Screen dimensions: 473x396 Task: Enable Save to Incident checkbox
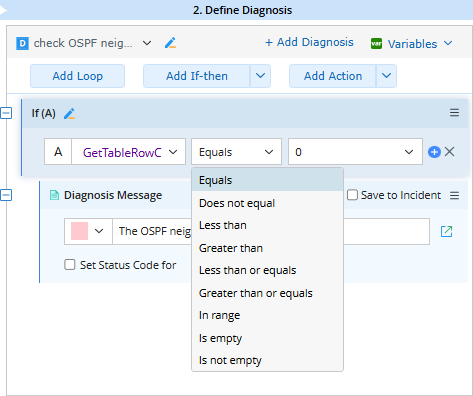click(352, 195)
